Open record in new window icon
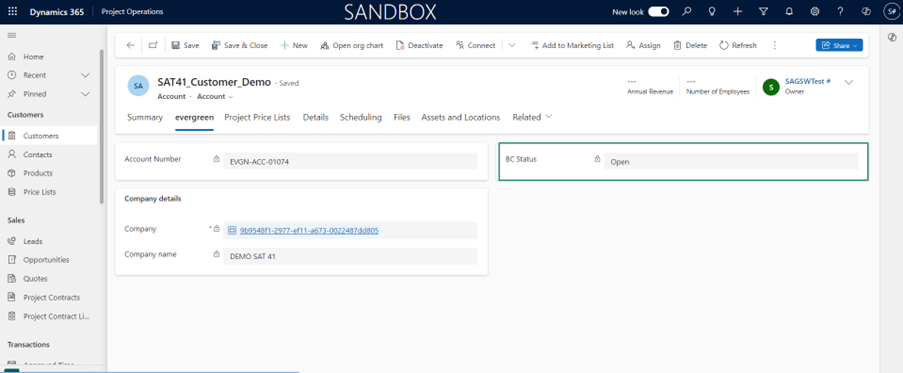The height and width of the screenshot is (373, 903). point(153,45)
